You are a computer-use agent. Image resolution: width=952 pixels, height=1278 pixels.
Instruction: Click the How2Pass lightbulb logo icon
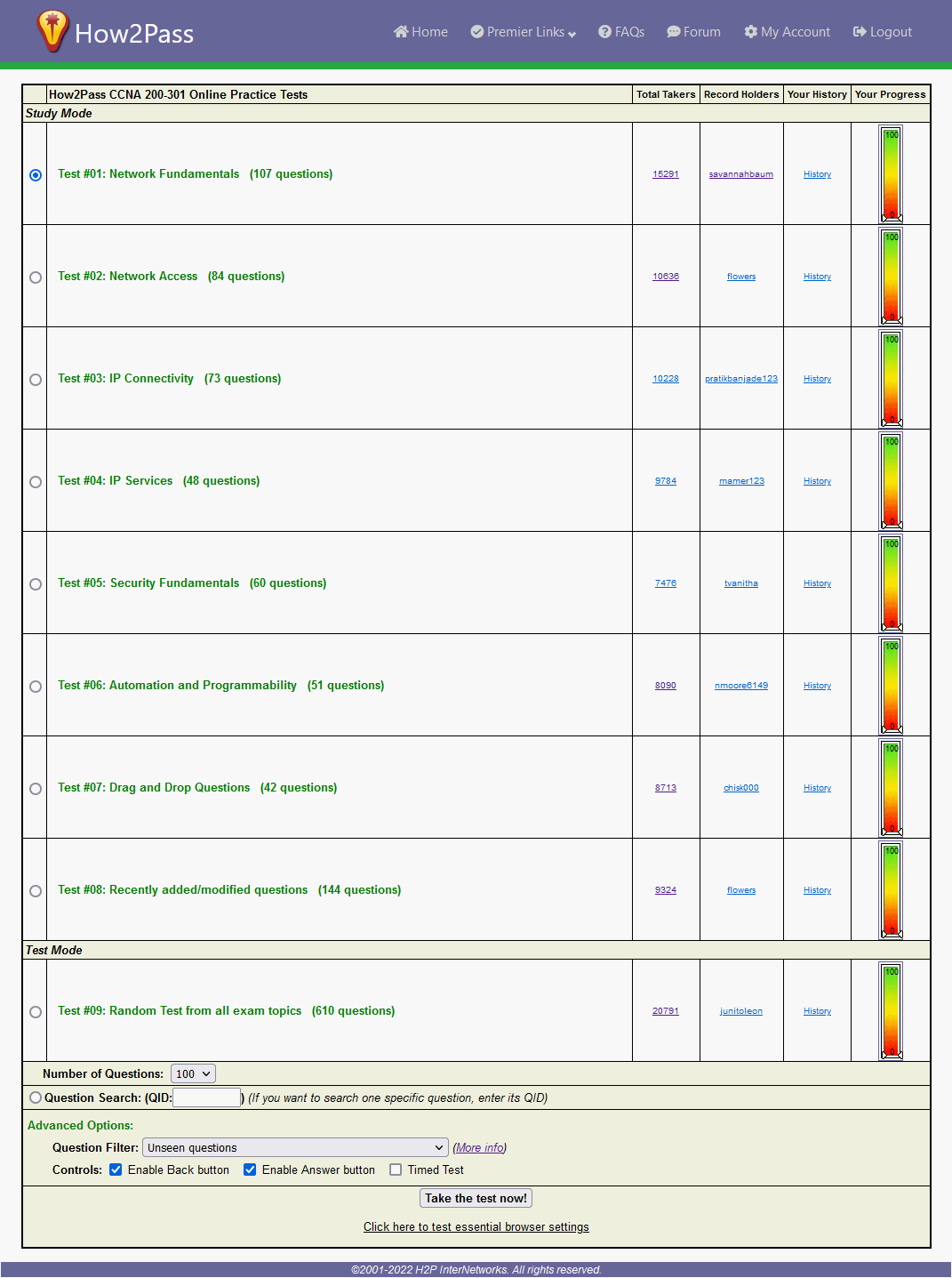pos(52,31)
